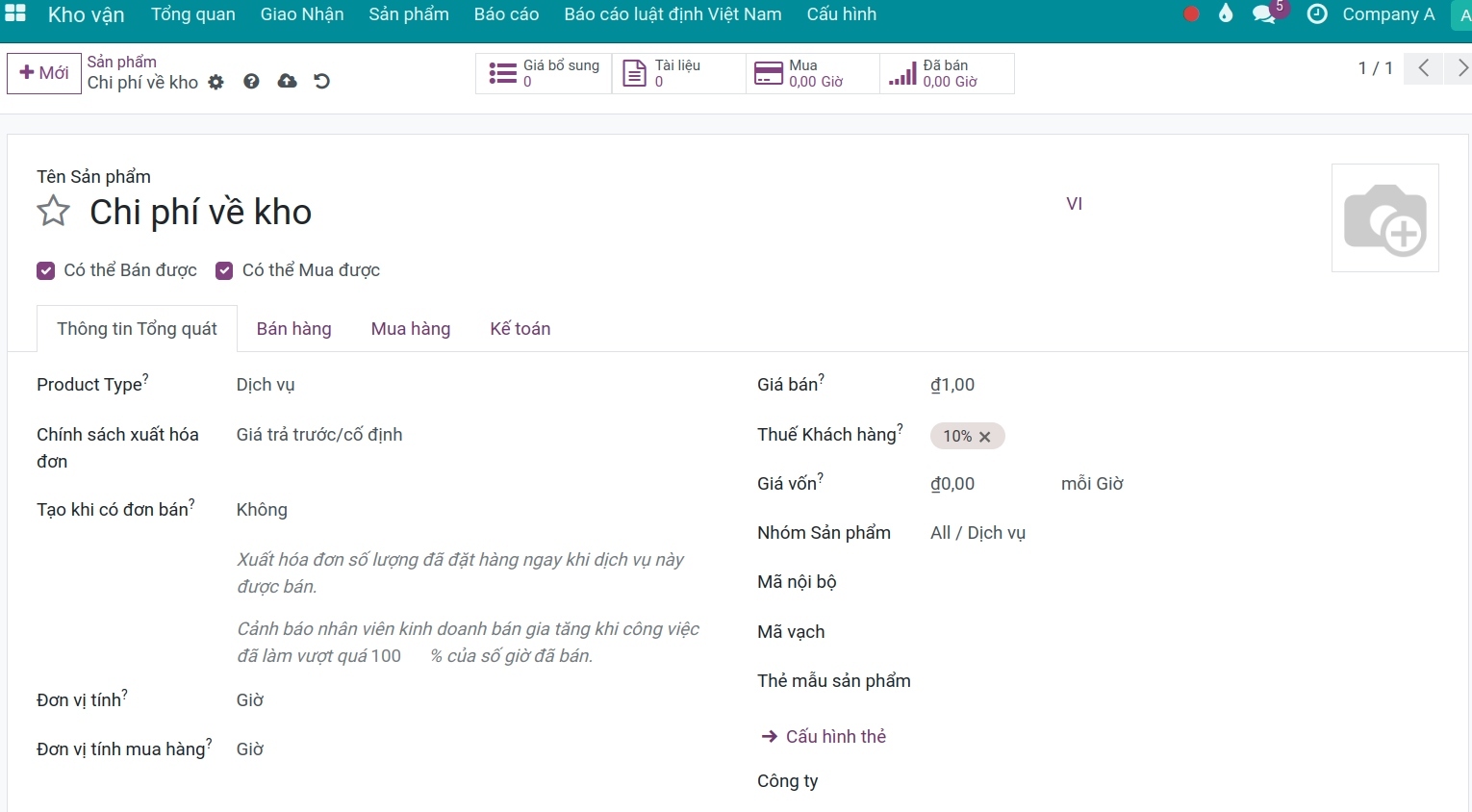Open Đã bán sold hours stat button
Viewport: 1472px width, 812px height.
(948, 73)
